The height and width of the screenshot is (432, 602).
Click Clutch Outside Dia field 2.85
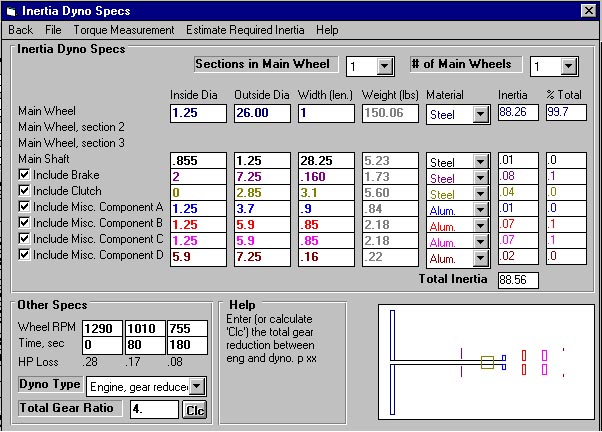262,193
